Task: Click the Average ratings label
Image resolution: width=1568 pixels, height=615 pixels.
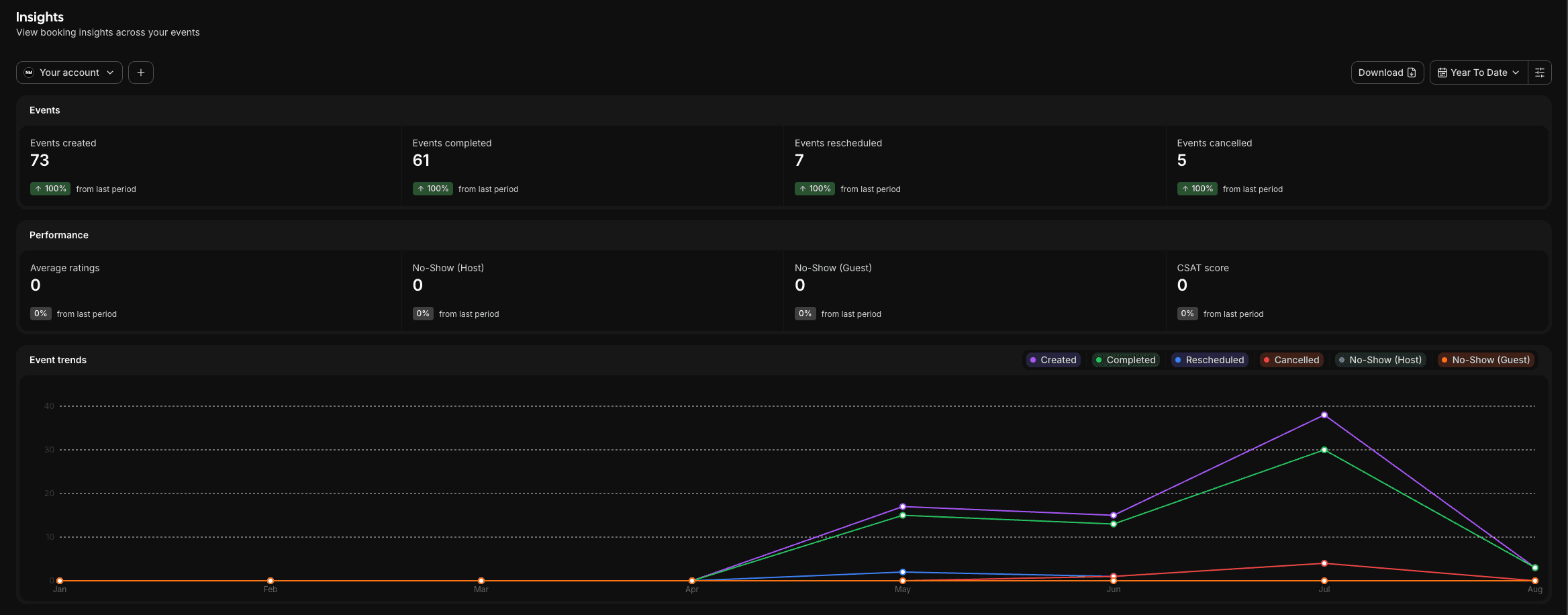Action: [x=64, y=268]
